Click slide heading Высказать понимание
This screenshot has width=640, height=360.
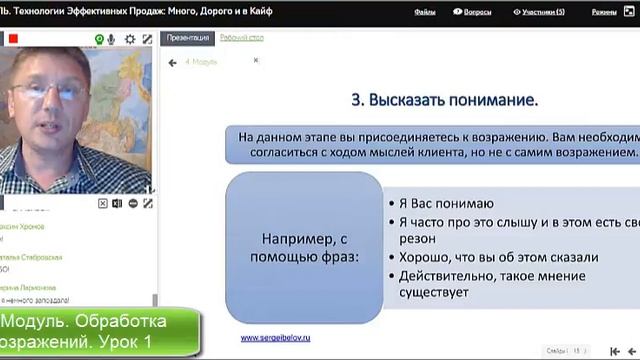pos(445,100)
